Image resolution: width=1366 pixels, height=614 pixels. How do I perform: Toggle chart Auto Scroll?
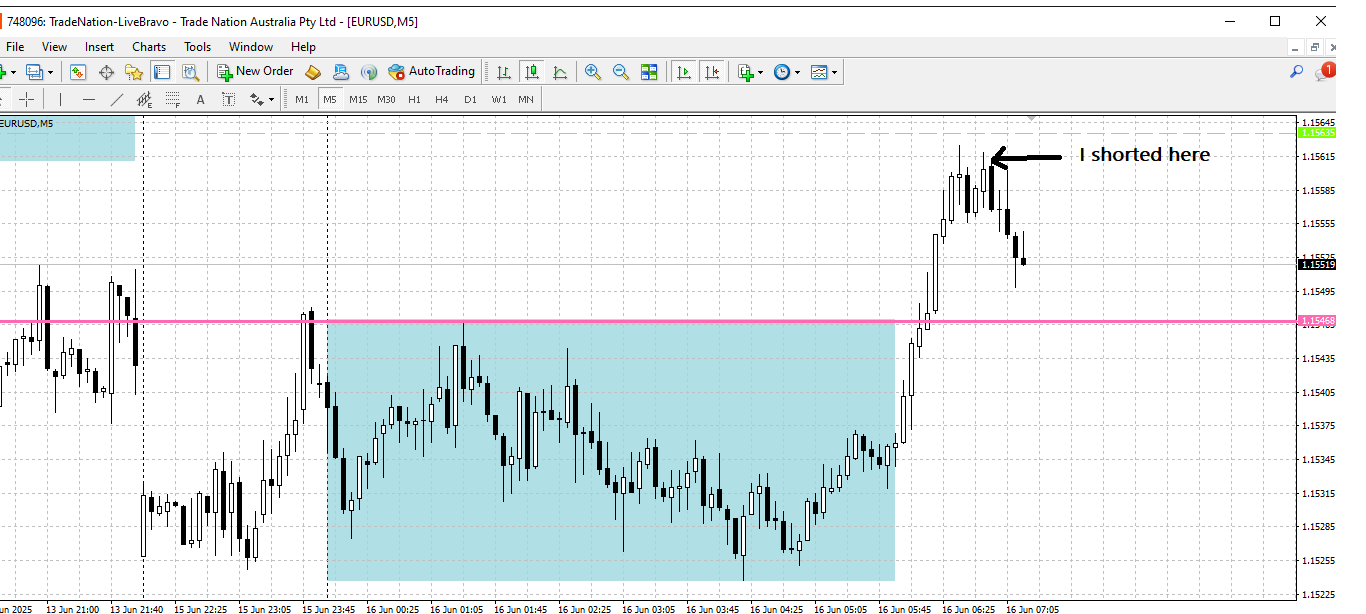point(684,72)
